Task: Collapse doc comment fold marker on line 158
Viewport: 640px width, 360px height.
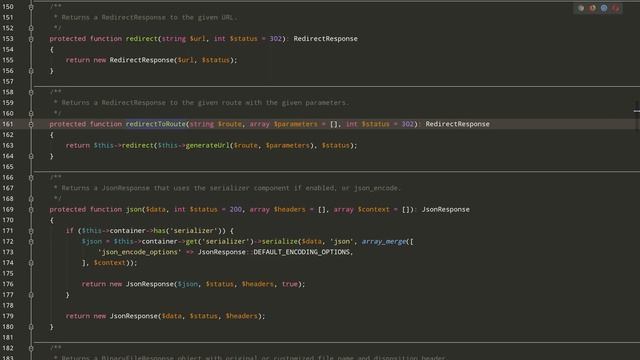Action: click(x=31, y=92)
